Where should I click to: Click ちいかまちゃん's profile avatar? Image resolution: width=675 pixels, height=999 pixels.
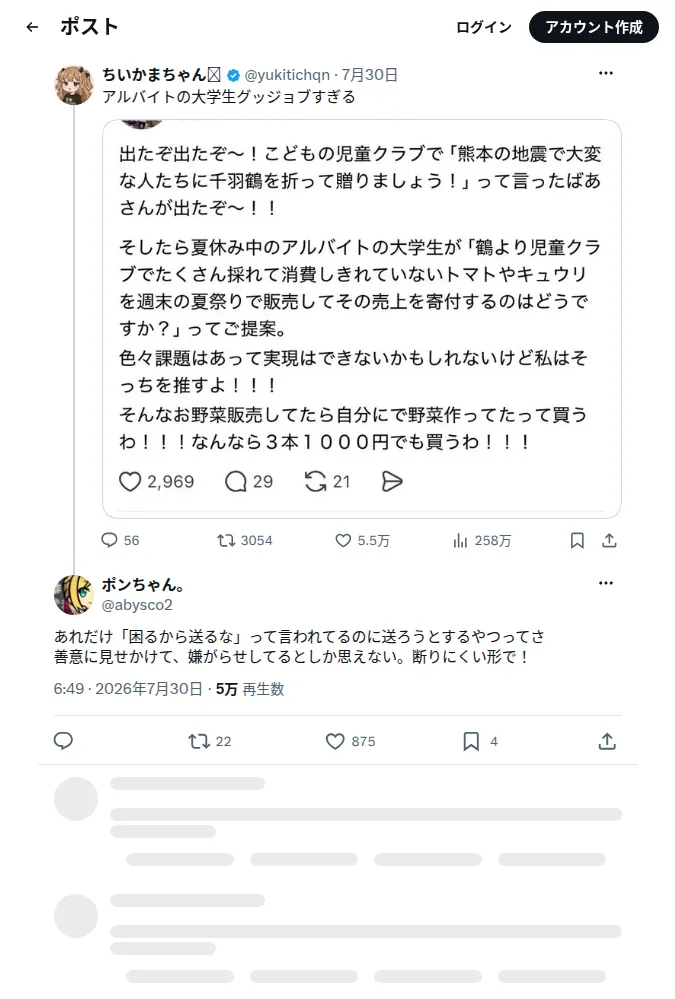pyautogui.click(x=74, y=84)
